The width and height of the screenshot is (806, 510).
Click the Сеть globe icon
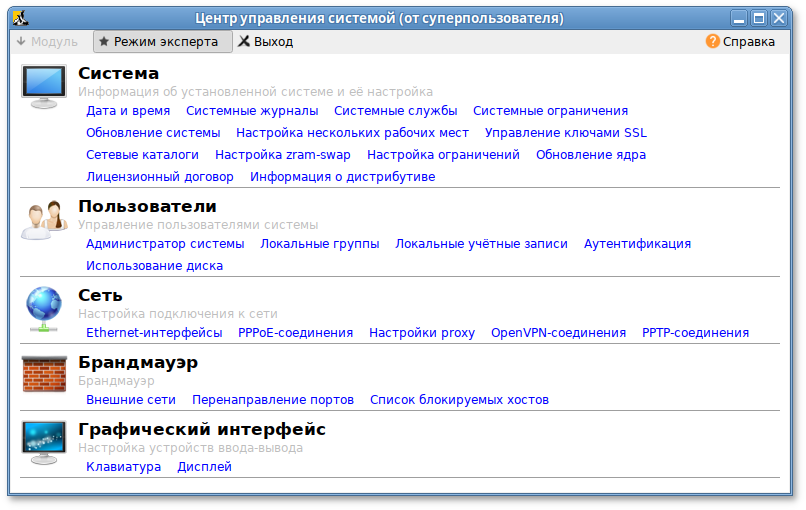[x=44, y=309]
